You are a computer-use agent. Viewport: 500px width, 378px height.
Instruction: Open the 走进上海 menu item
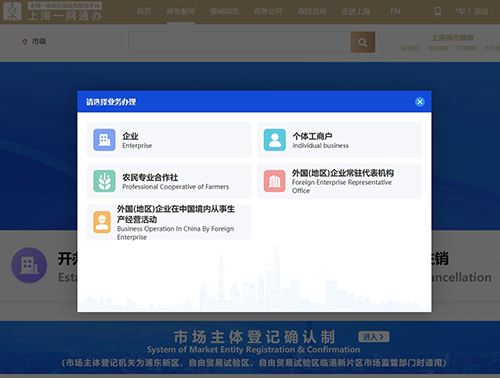click(356, 12)
